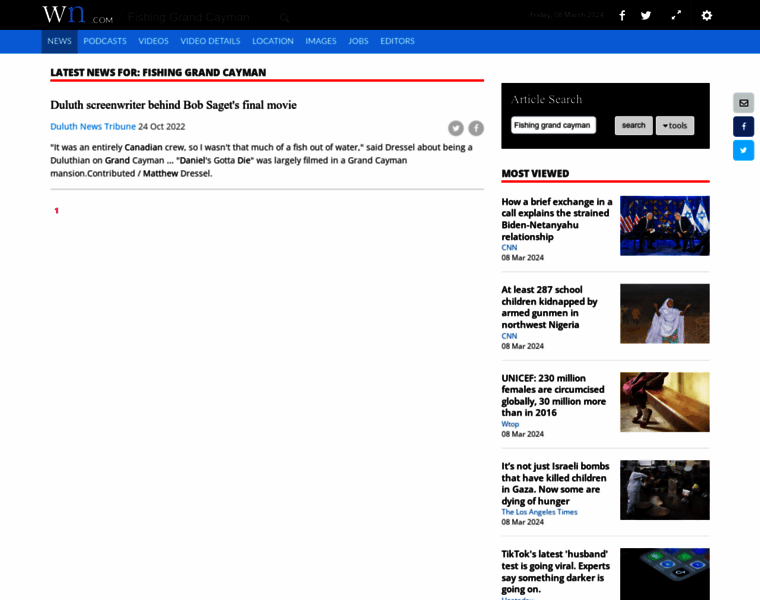This screenshot has height=600, width=760.
Task: Open the Twitter icon in top header
Action: [x=646, y=16]
